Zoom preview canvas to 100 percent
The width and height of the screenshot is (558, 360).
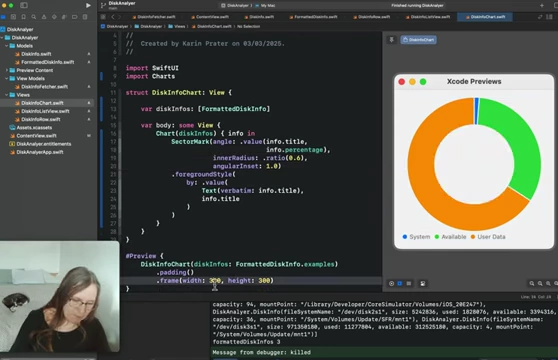coord(540,284)
